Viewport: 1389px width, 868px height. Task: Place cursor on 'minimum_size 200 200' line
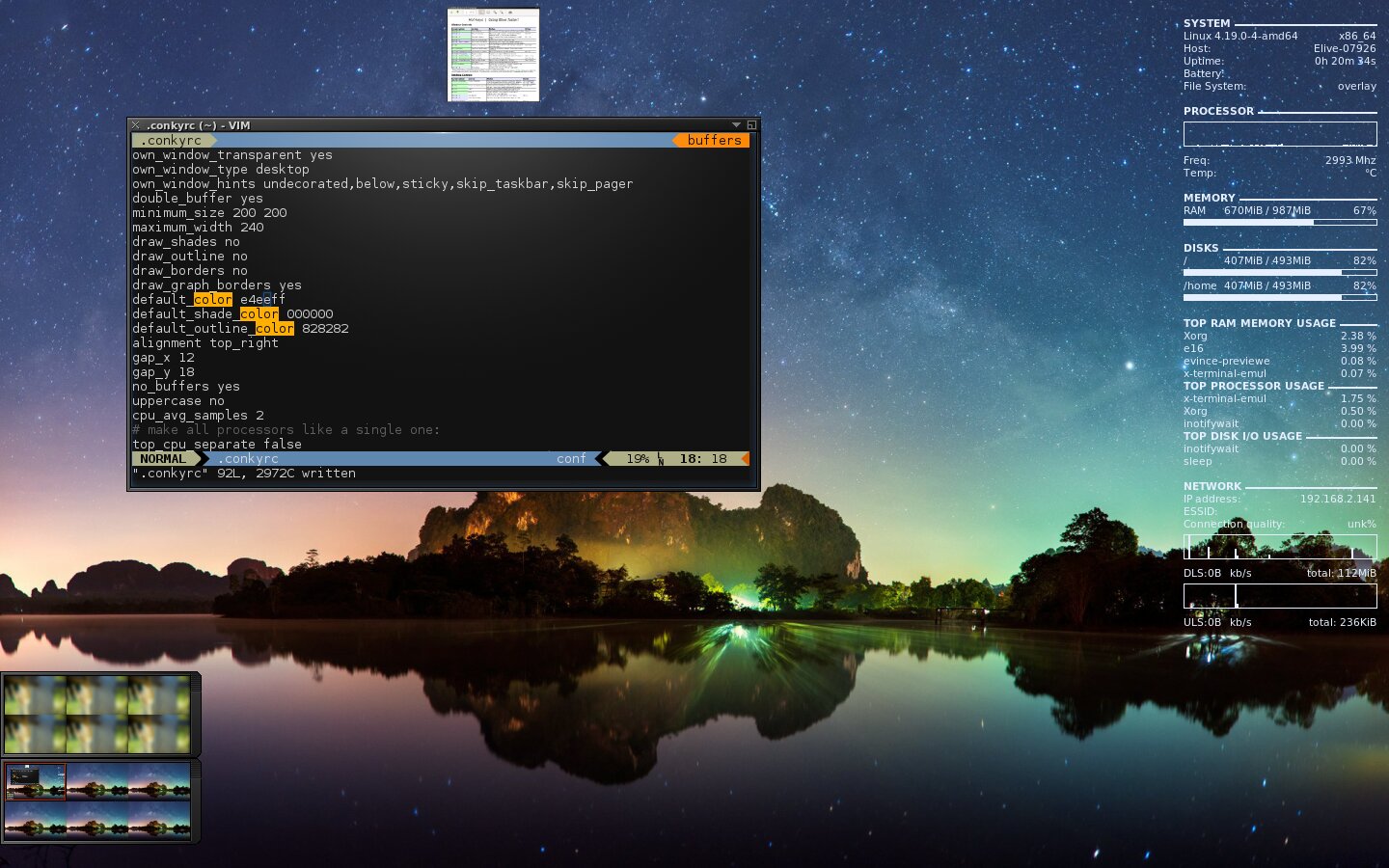tap(209, 213)
